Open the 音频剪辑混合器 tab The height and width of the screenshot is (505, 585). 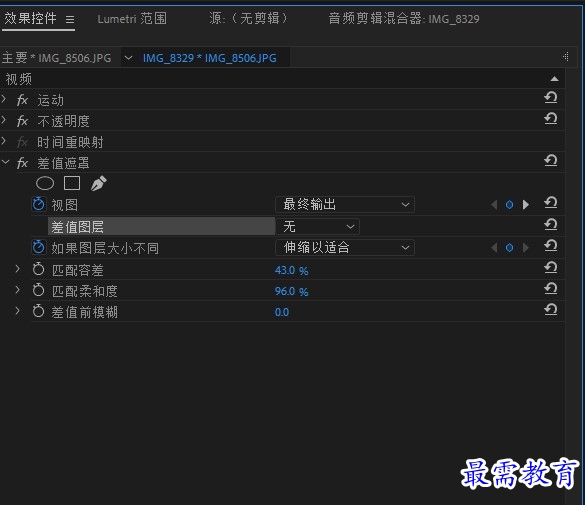(x=404, y=19)
